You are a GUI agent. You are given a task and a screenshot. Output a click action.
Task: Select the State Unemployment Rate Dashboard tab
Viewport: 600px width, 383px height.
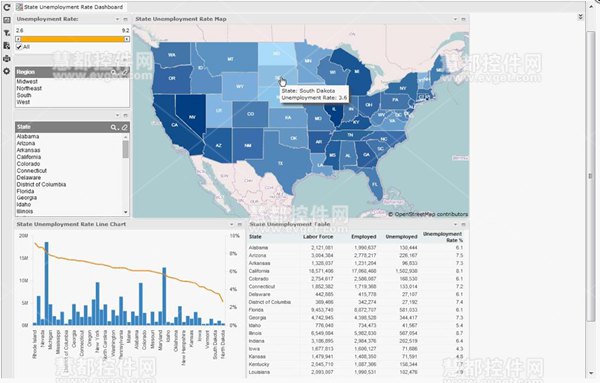tap(70, 7)
